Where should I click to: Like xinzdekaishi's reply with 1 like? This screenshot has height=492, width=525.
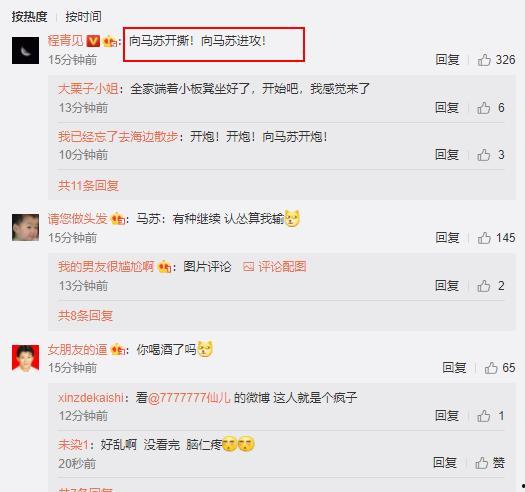click(x=491, y=416)
